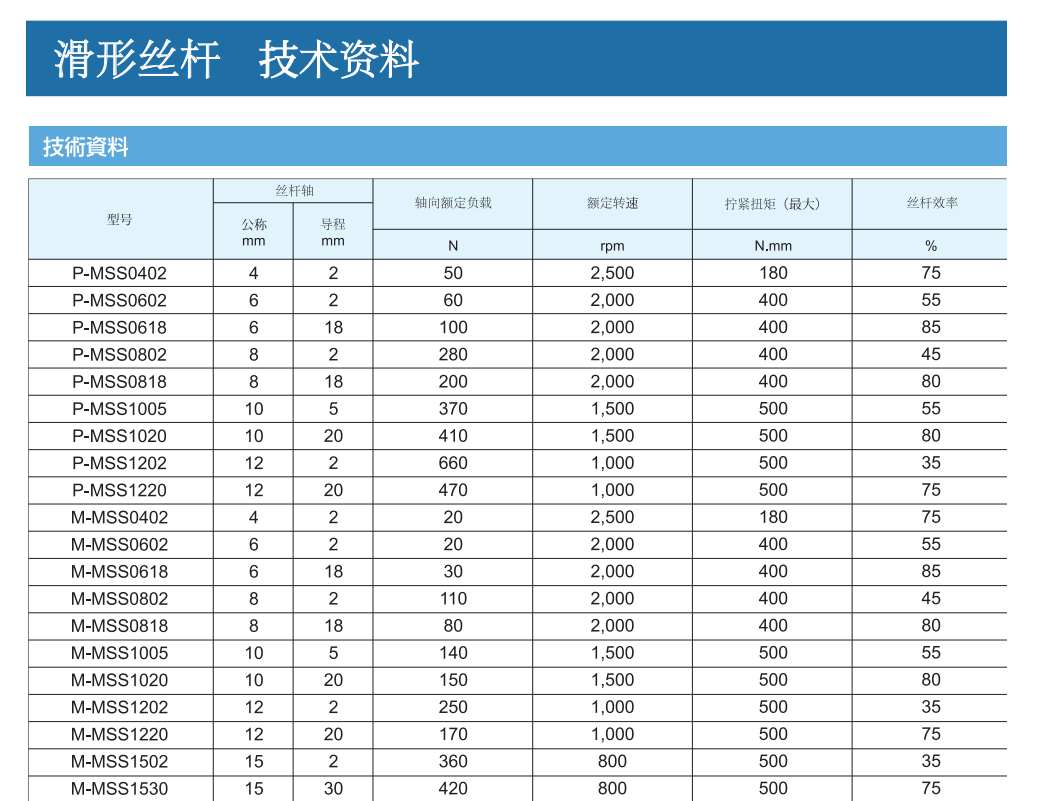The width and height of the screenshot is (1037, 801).
Task: Click the 滑形丝杆 技术资料 page title
Action: point(236,60)
